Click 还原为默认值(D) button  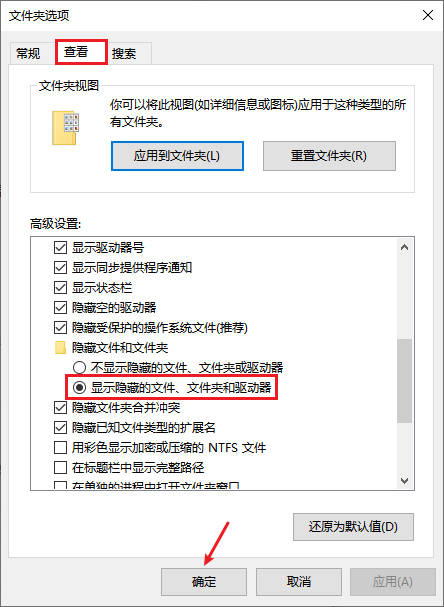click(x=353, y=527)
